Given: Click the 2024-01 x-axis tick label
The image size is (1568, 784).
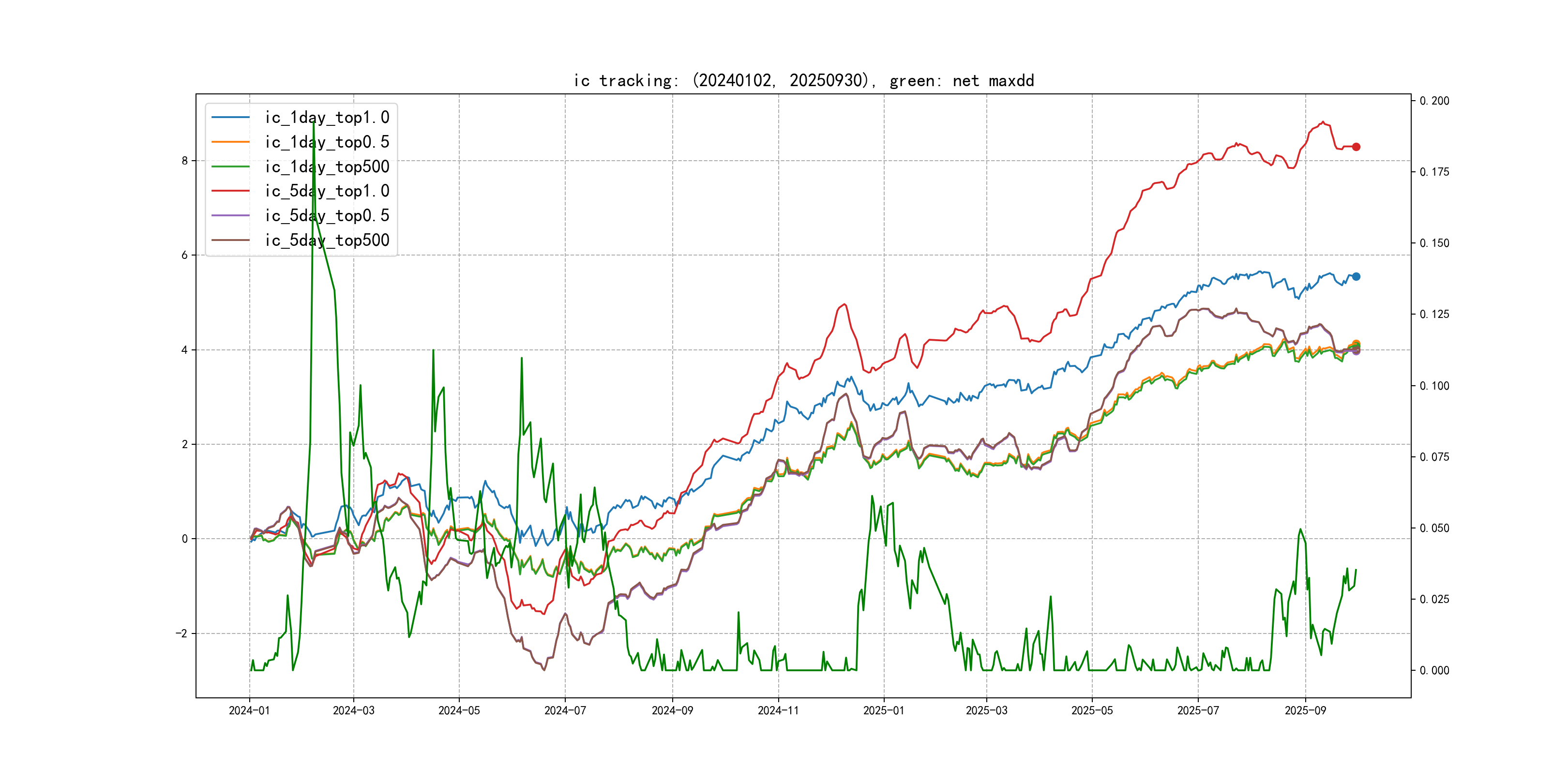Looking at the screenshot, I should click(x=249, y=710).
